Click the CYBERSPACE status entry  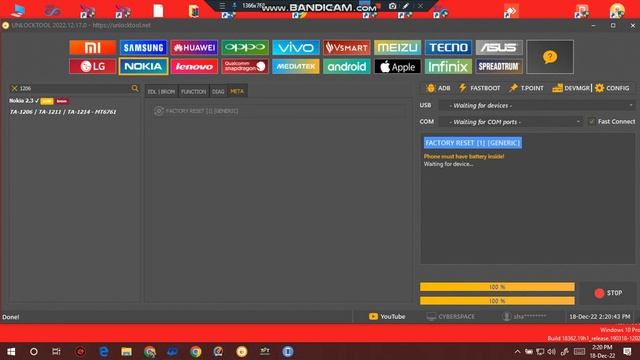click(451, 317)
